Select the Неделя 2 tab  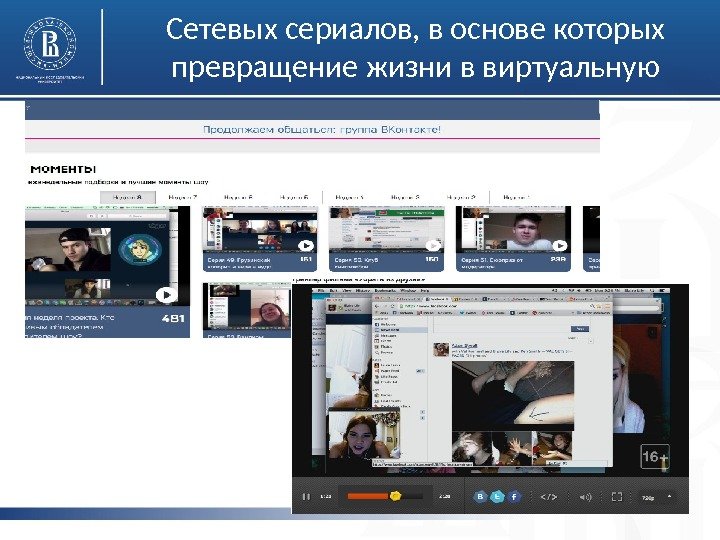click(x=461, y=197)
